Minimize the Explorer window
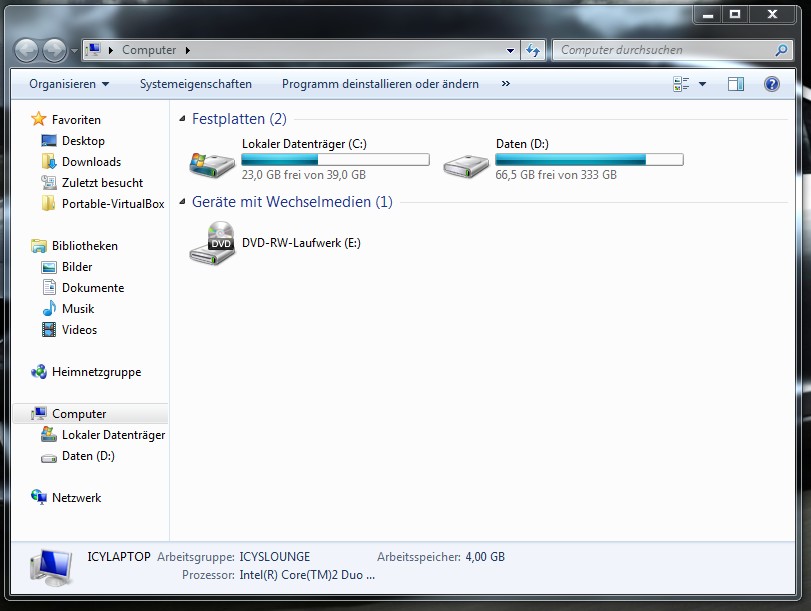 [708, 15]
